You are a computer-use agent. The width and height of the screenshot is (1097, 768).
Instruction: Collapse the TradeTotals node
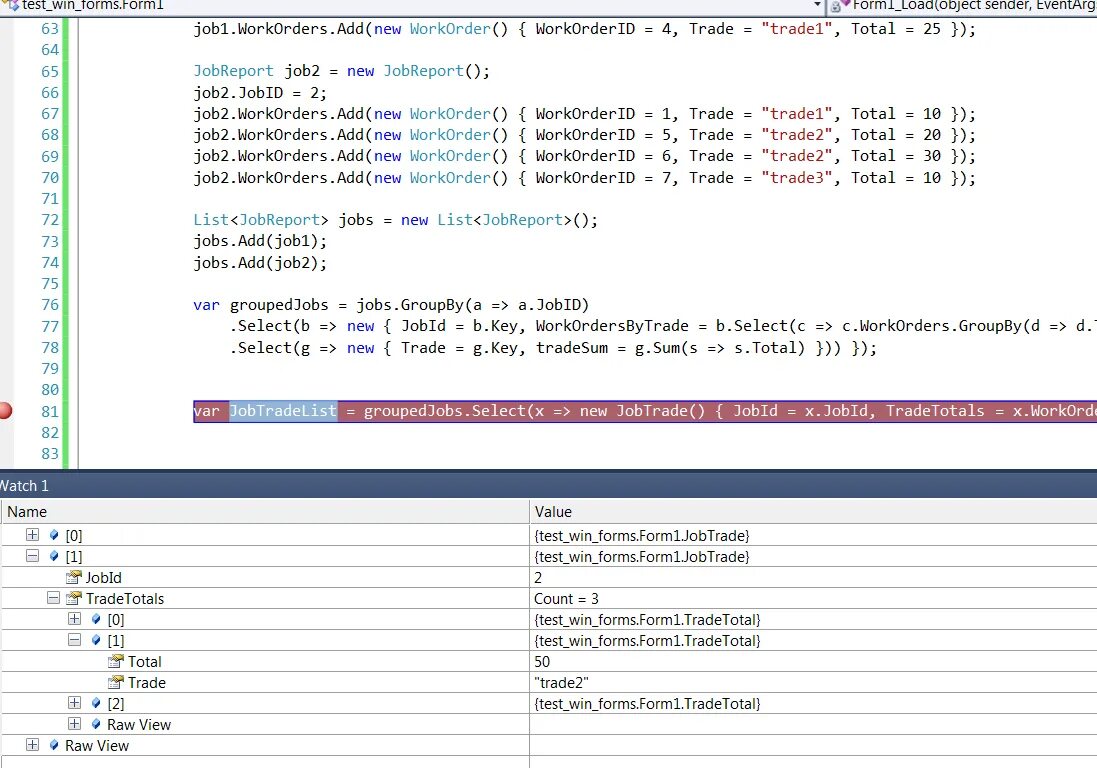(x=53, y=598)
